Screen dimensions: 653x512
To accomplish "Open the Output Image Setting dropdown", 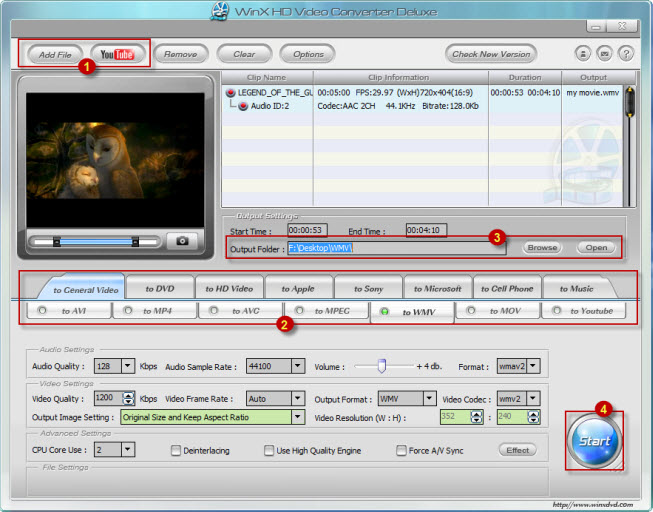I will [297, 417].
